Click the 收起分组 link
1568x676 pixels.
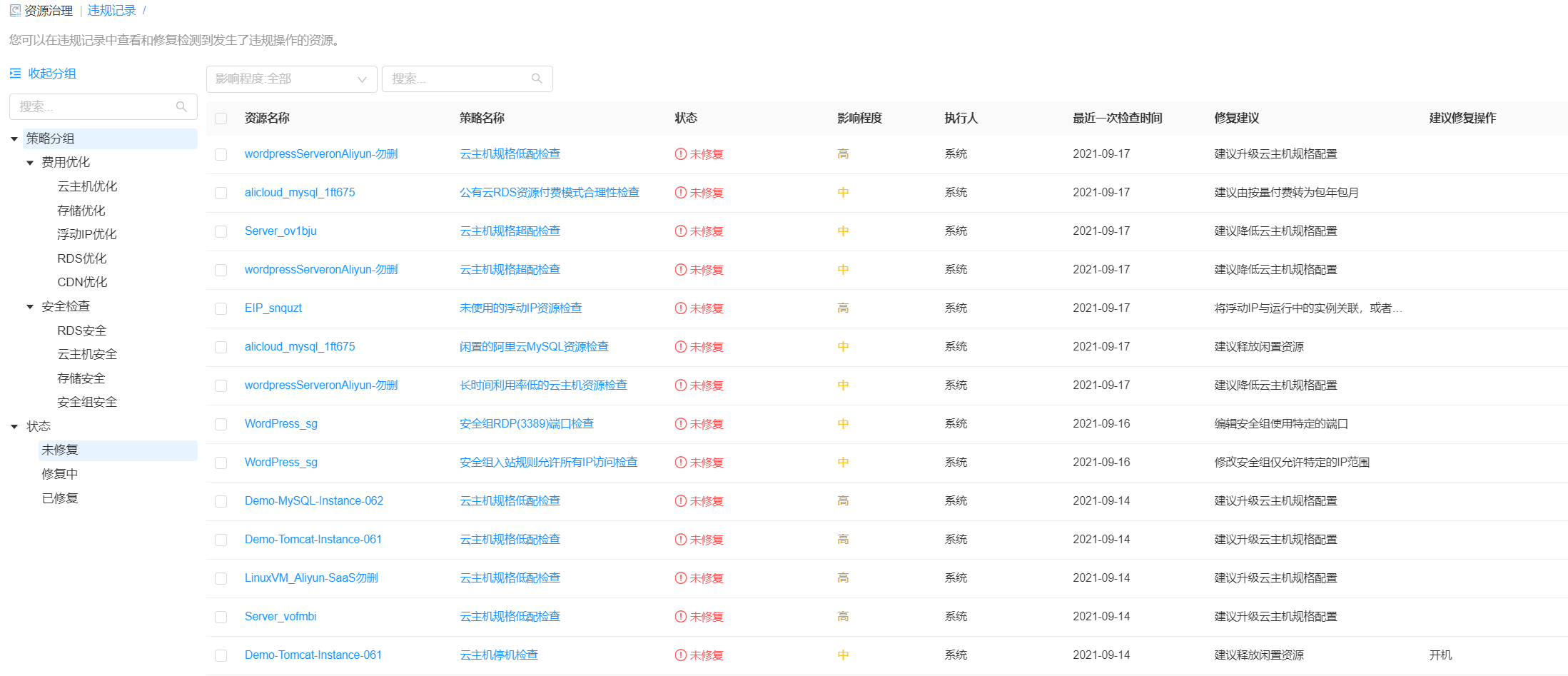click(52, 74)
